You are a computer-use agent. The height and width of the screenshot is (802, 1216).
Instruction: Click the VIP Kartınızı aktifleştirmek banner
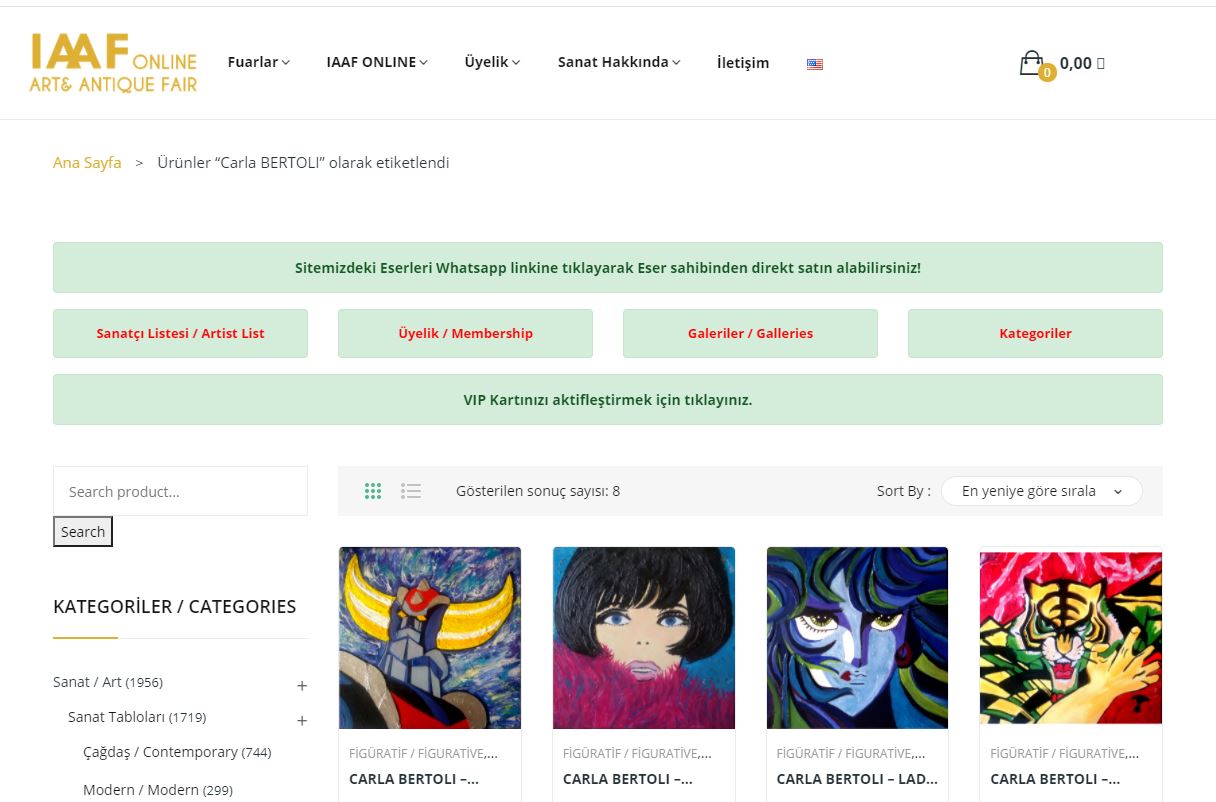coord(608,399)
